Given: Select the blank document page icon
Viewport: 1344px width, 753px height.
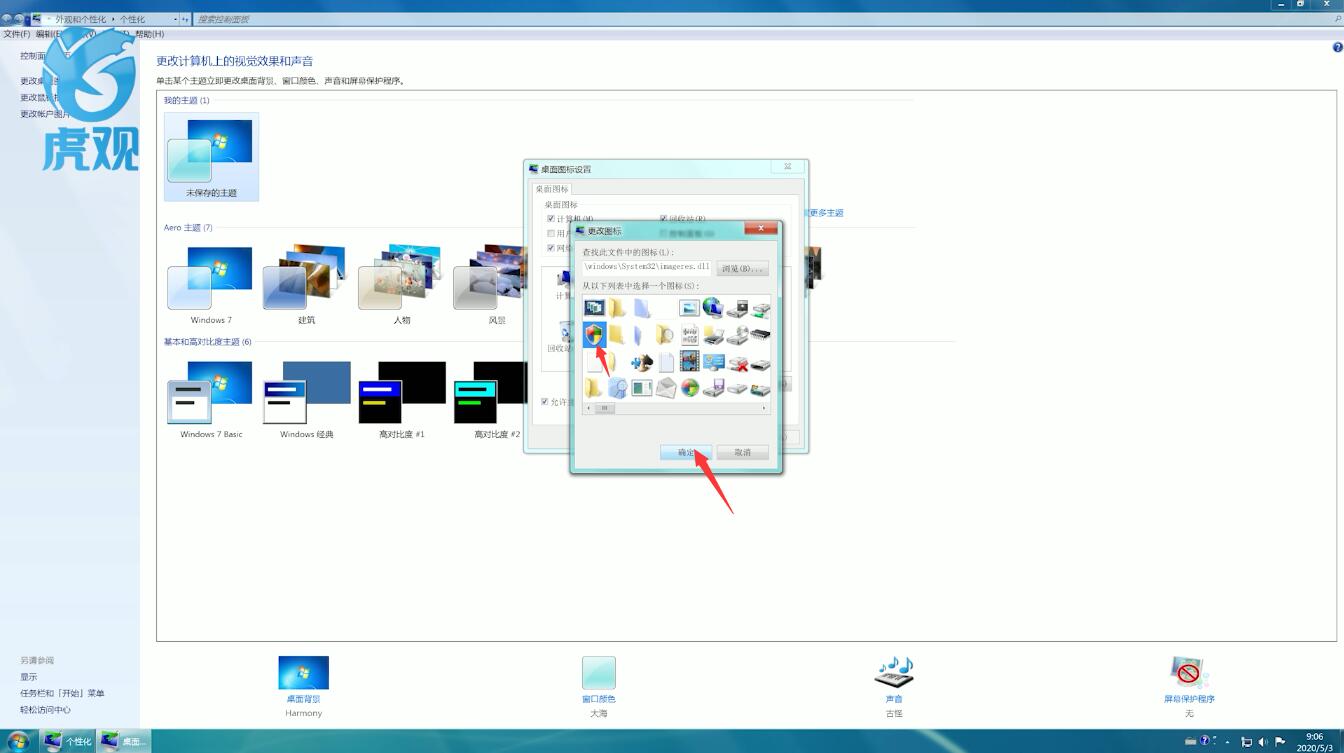Looking at the screenshot, I should [666, 362].
